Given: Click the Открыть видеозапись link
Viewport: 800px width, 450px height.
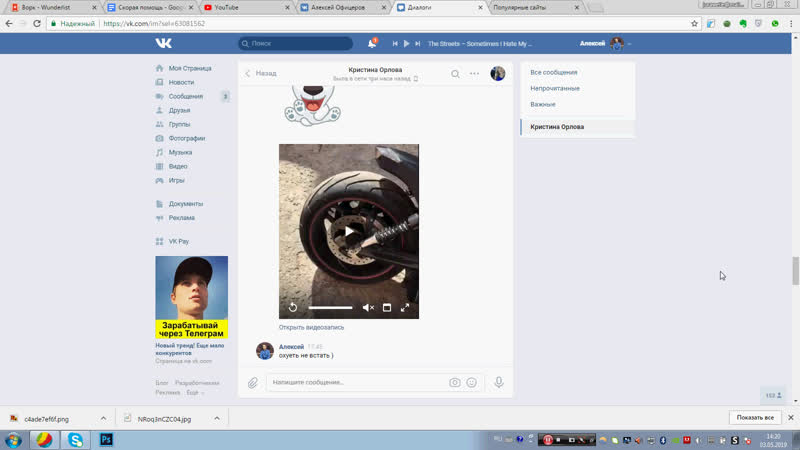Looking at the screenshot, I should pyautogui.click(x=311, y=327).
